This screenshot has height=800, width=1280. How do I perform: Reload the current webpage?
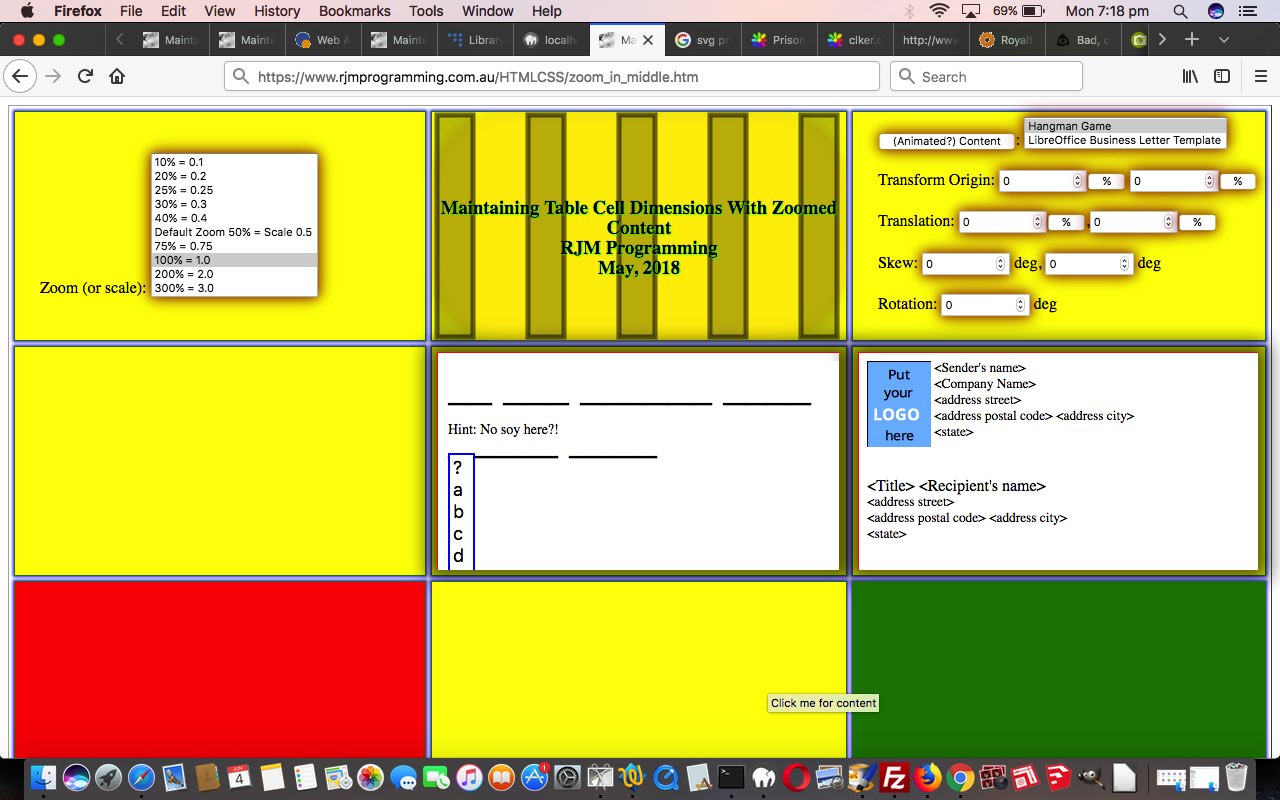tap(85, 76)
